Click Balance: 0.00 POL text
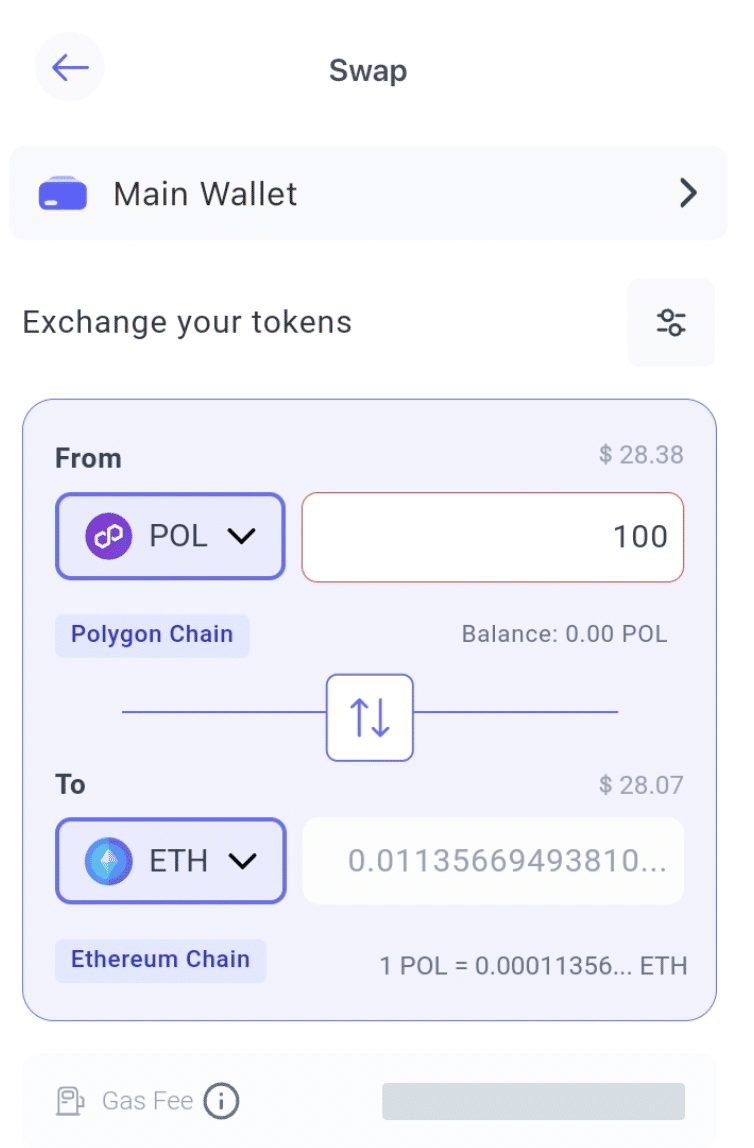Screen dimensions: 754x1148 [564, 634]
